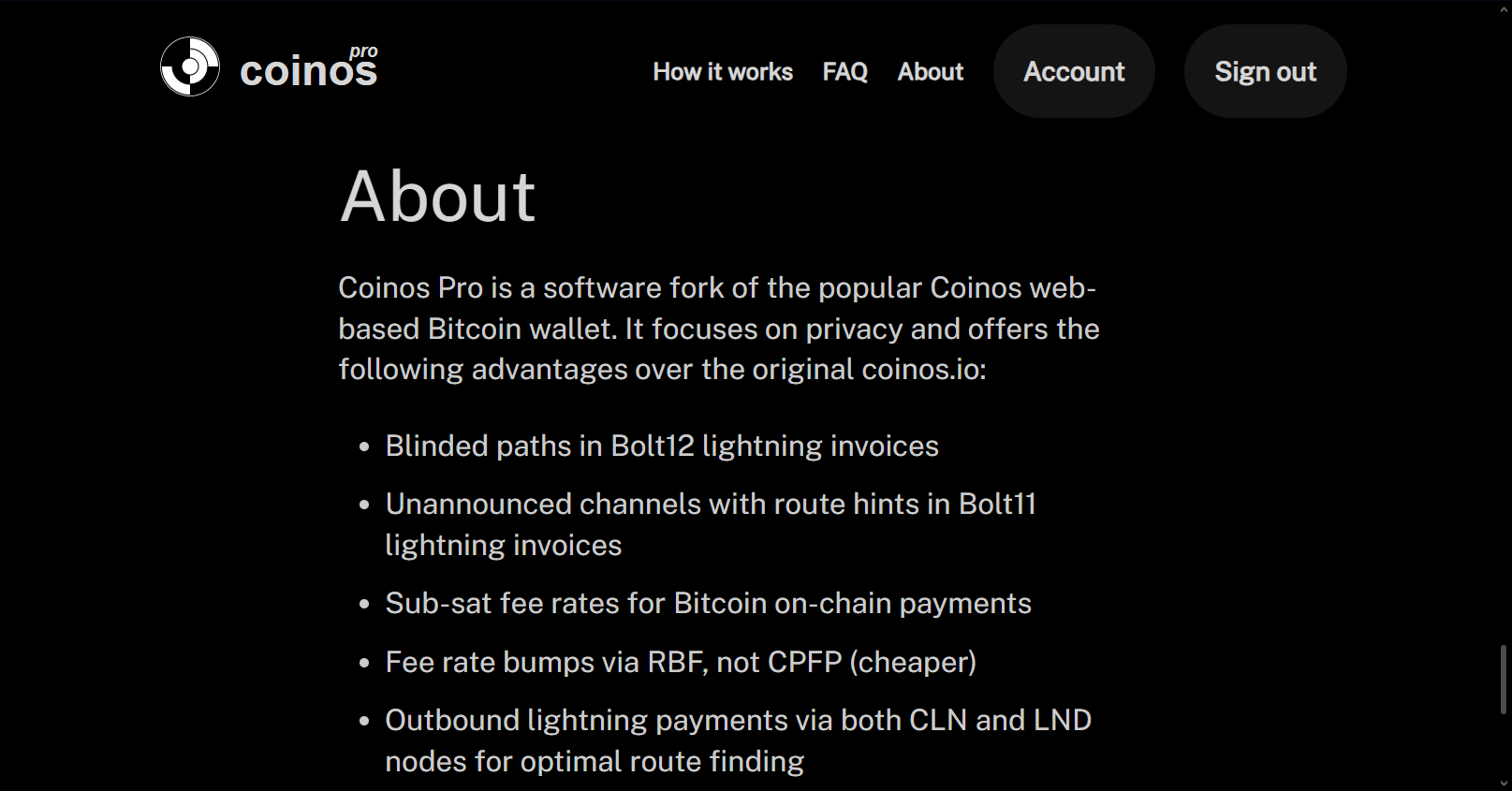Click the coinos pro wordmark
The width and height of the screenshot is (1512, 791).
pyautogui.click(x=308, y=71)
